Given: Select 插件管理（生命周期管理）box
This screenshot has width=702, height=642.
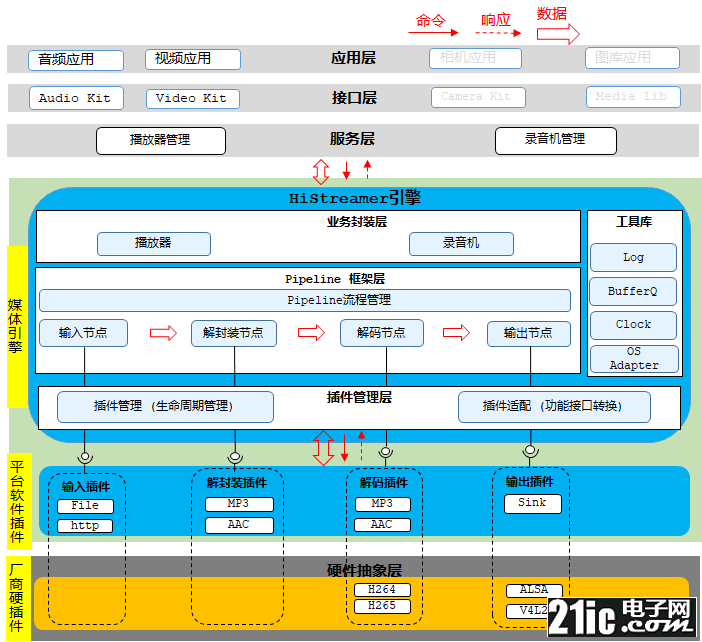Looking at the screenshot, I should coord(165,407).
